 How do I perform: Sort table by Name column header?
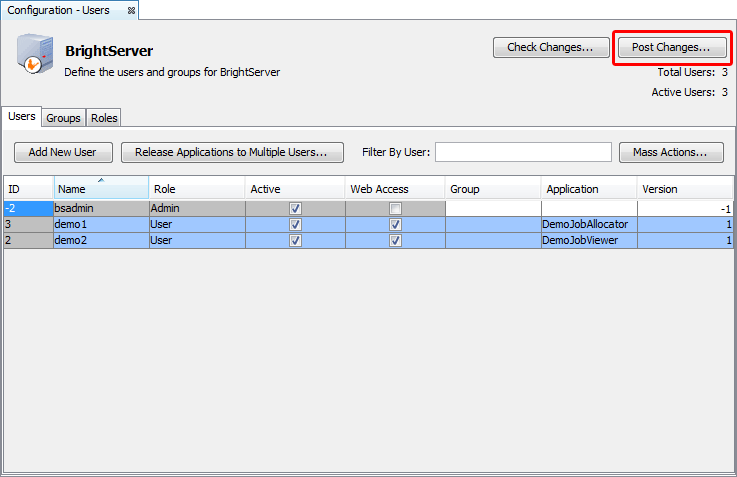100,189
